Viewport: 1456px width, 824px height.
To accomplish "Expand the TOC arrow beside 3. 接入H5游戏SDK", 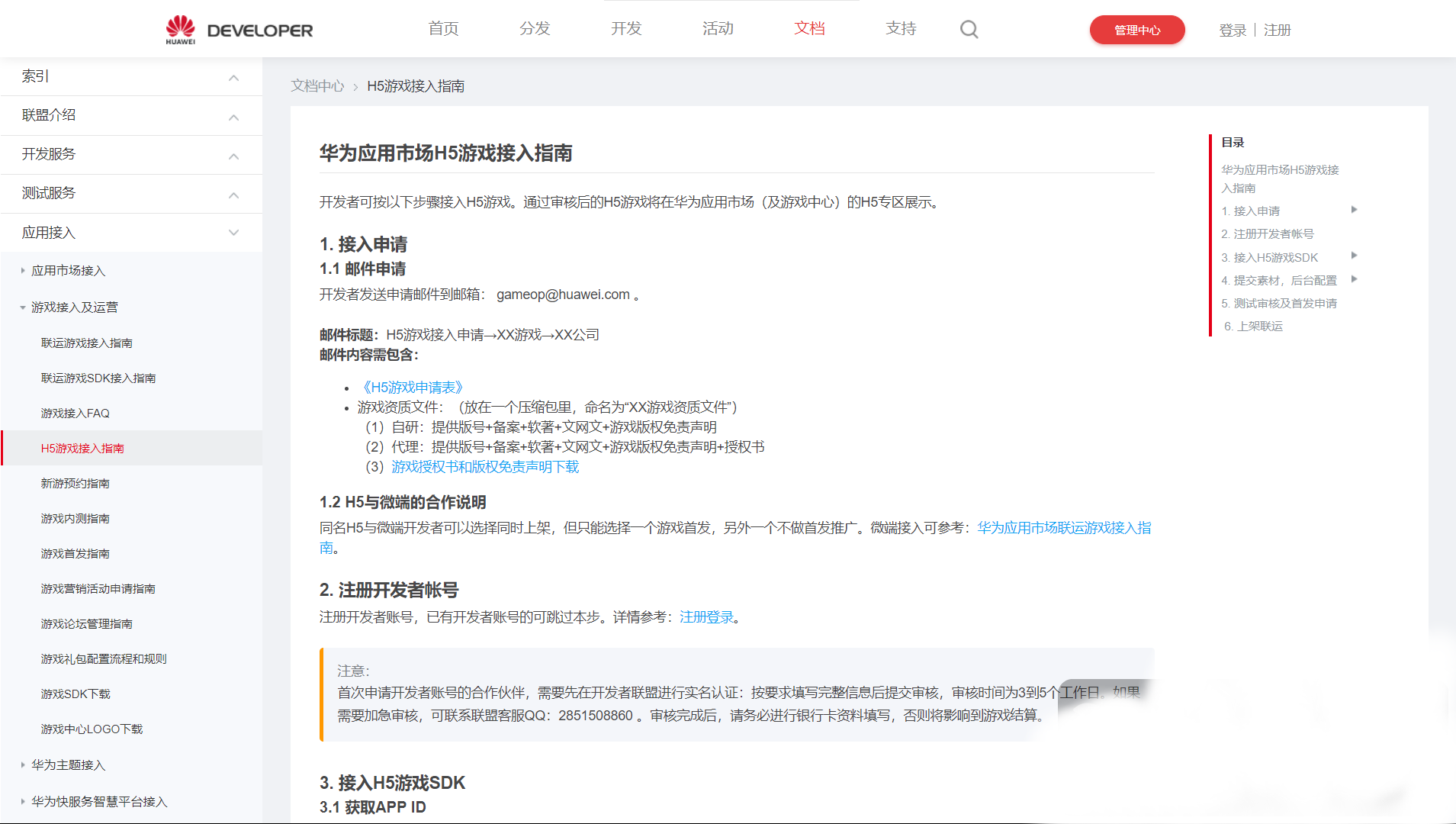I will tap(1354, 256).
